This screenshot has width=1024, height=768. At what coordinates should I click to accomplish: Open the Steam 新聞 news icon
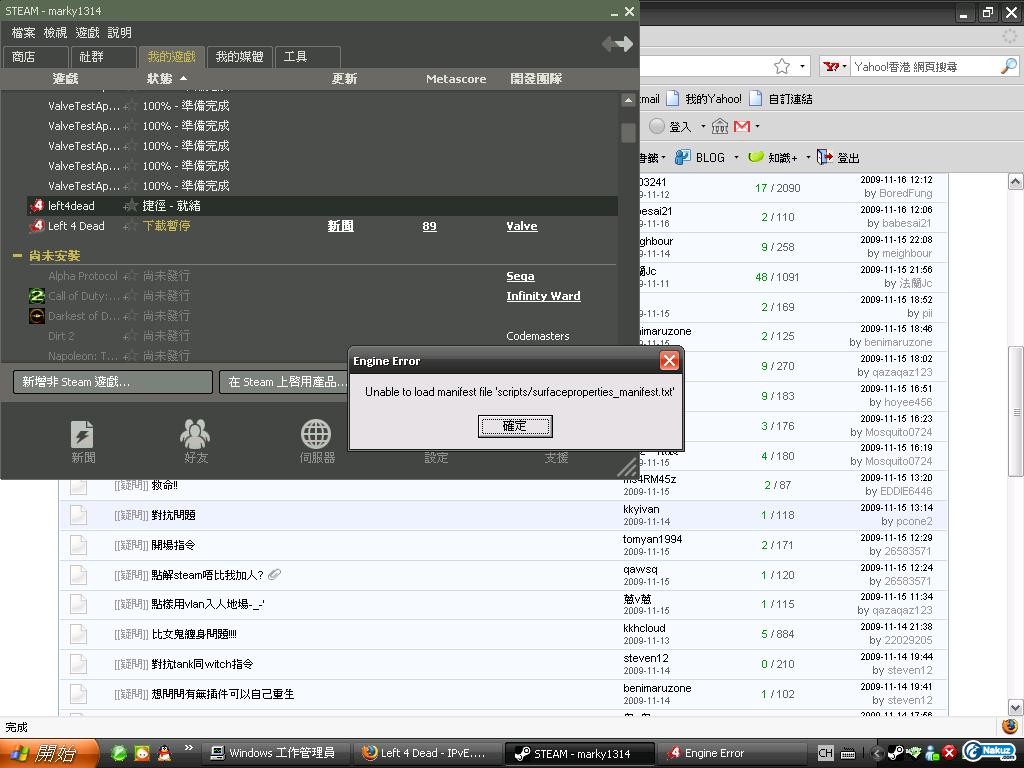[82, 434]
